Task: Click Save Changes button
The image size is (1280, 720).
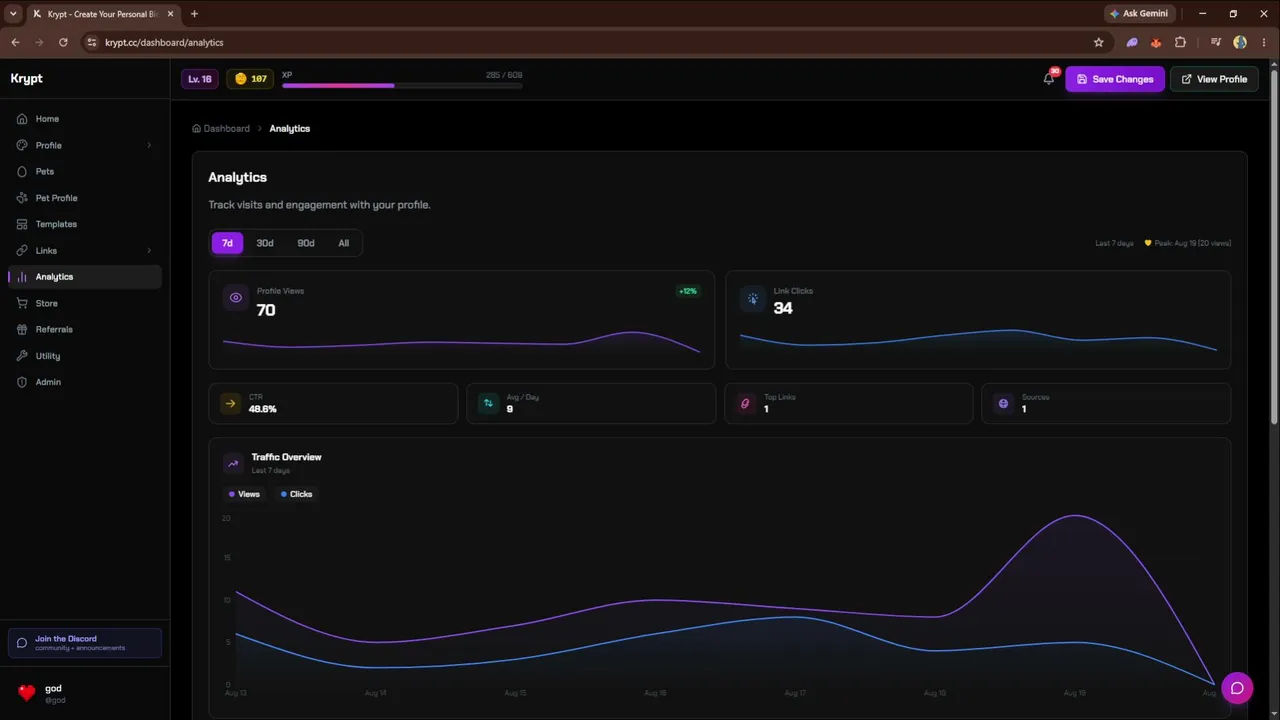Action: (1115, 79)
